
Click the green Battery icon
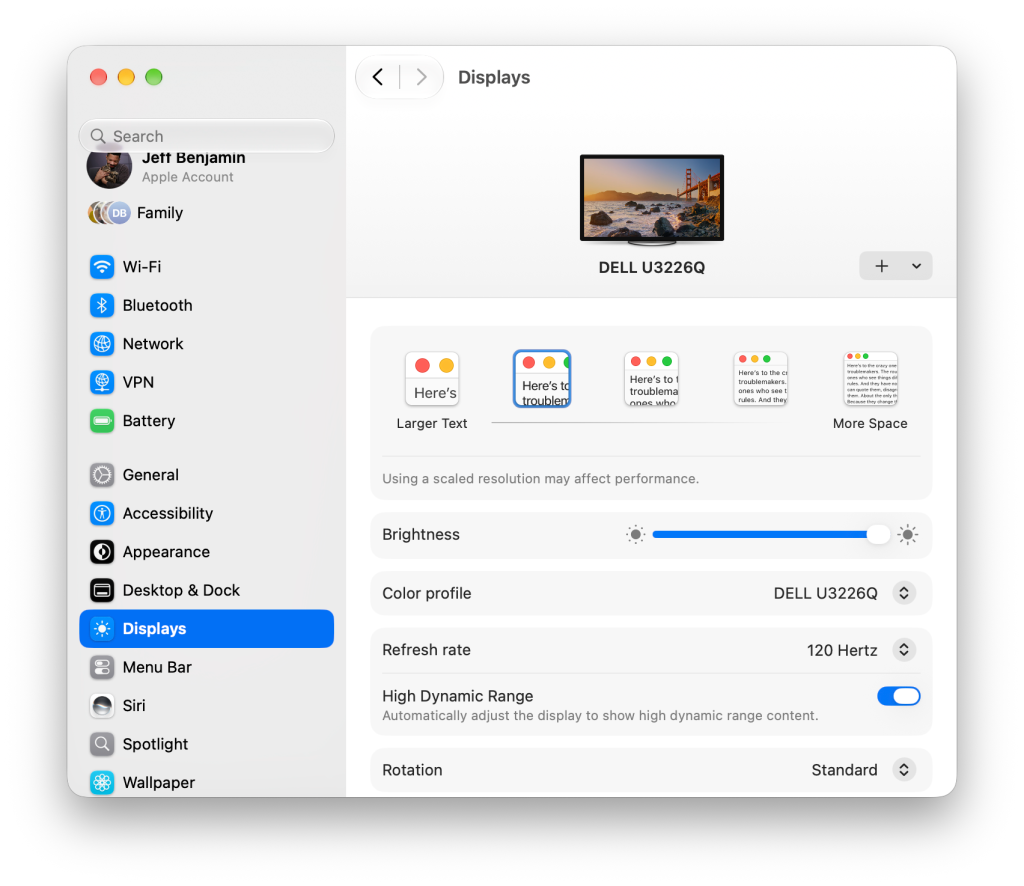click(x=102, y=421)
